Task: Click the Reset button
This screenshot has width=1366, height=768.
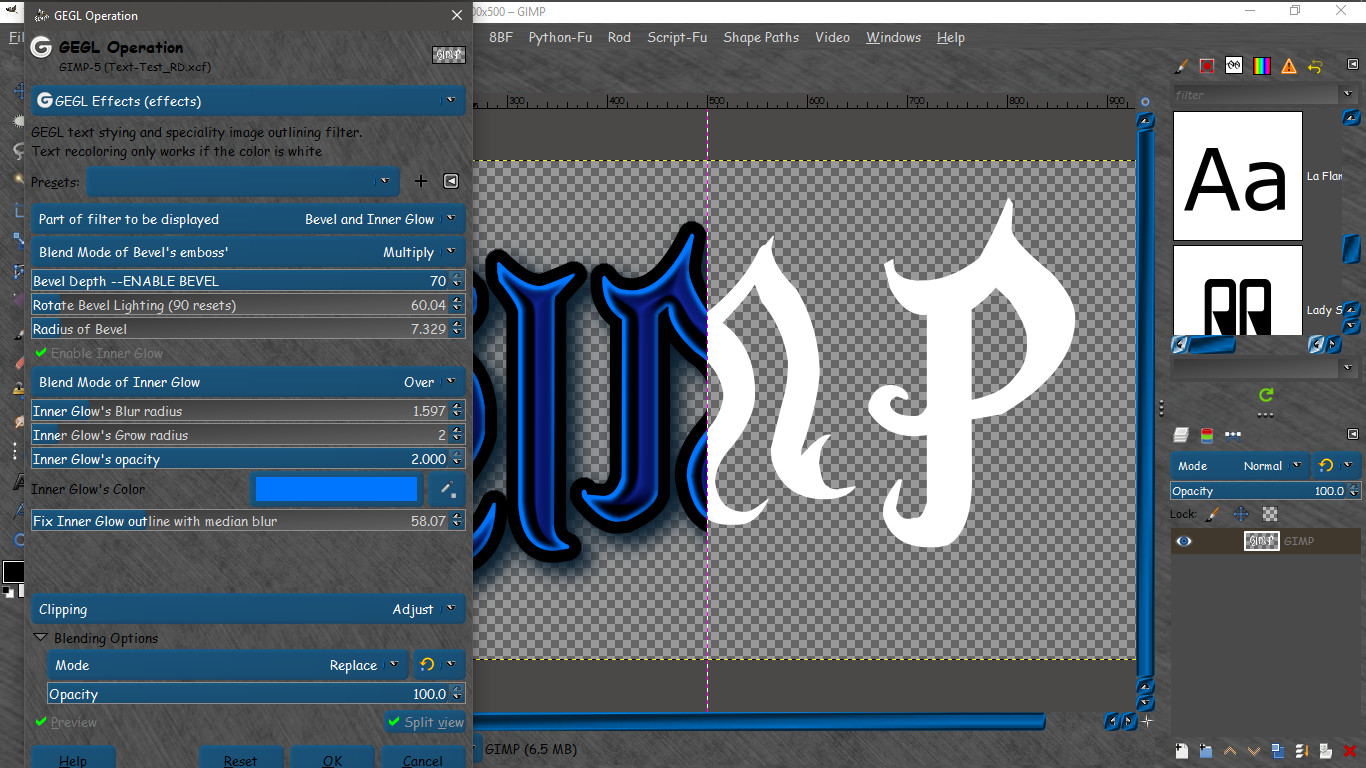Action: [x=241, y=758]
